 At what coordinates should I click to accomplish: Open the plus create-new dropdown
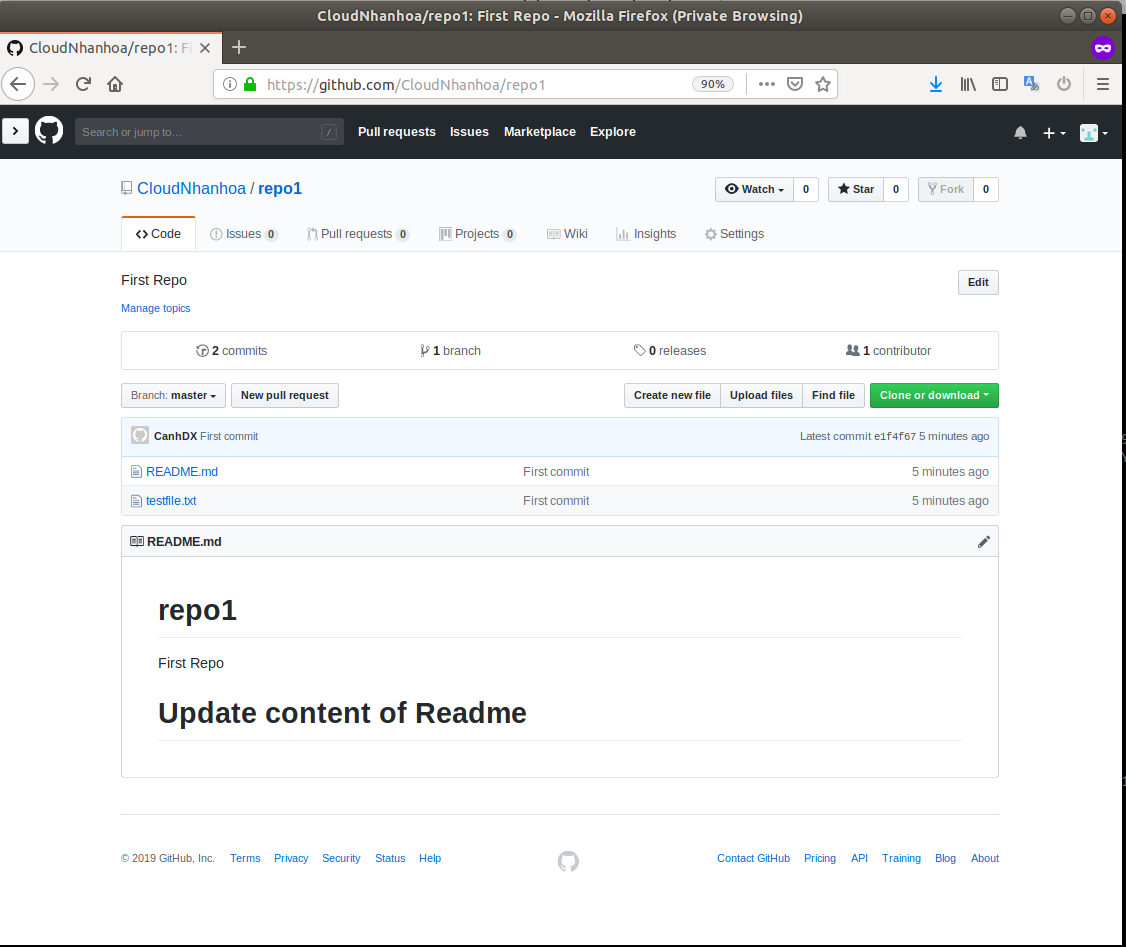coord(1053,133)
